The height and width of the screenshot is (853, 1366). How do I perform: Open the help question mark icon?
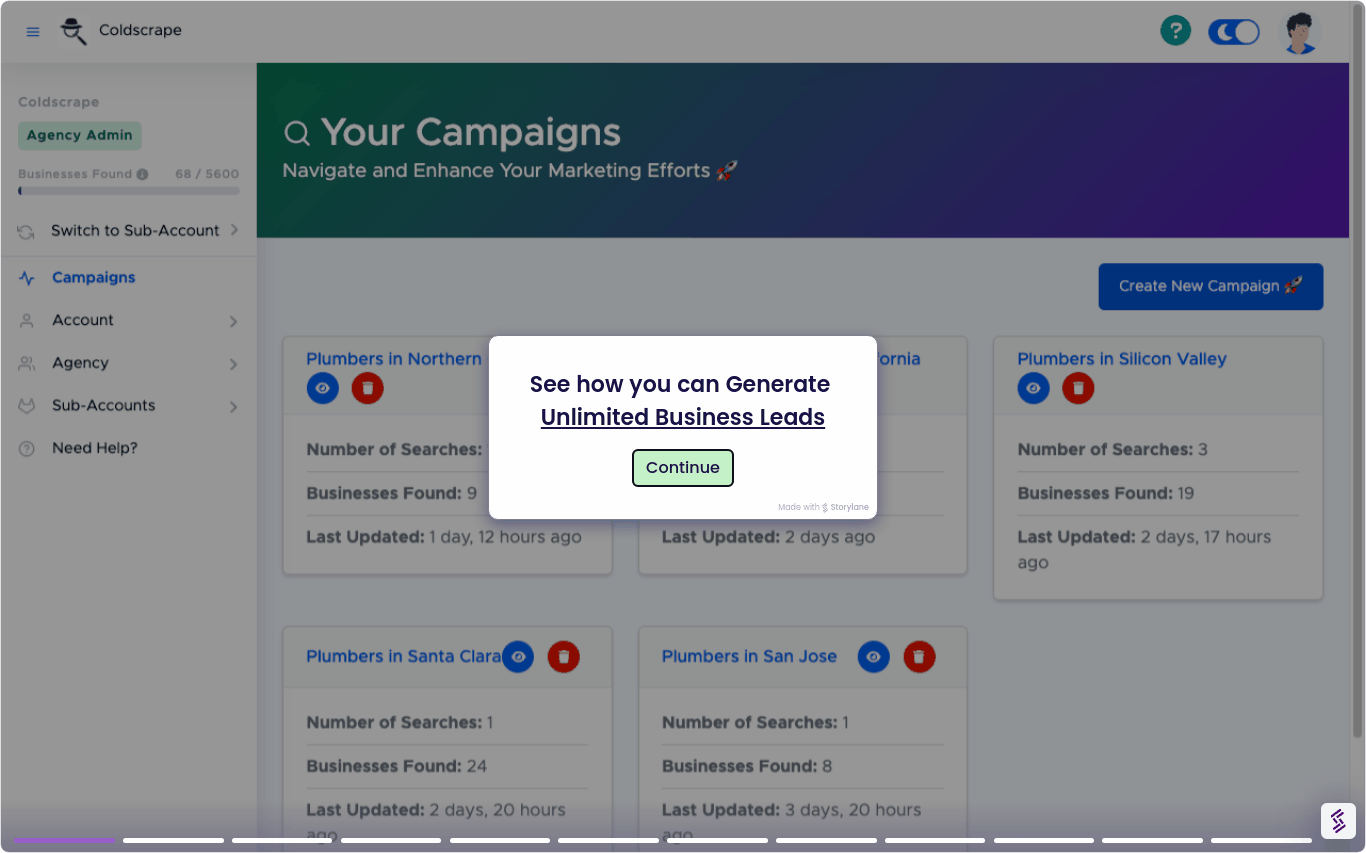(1175, 31)
